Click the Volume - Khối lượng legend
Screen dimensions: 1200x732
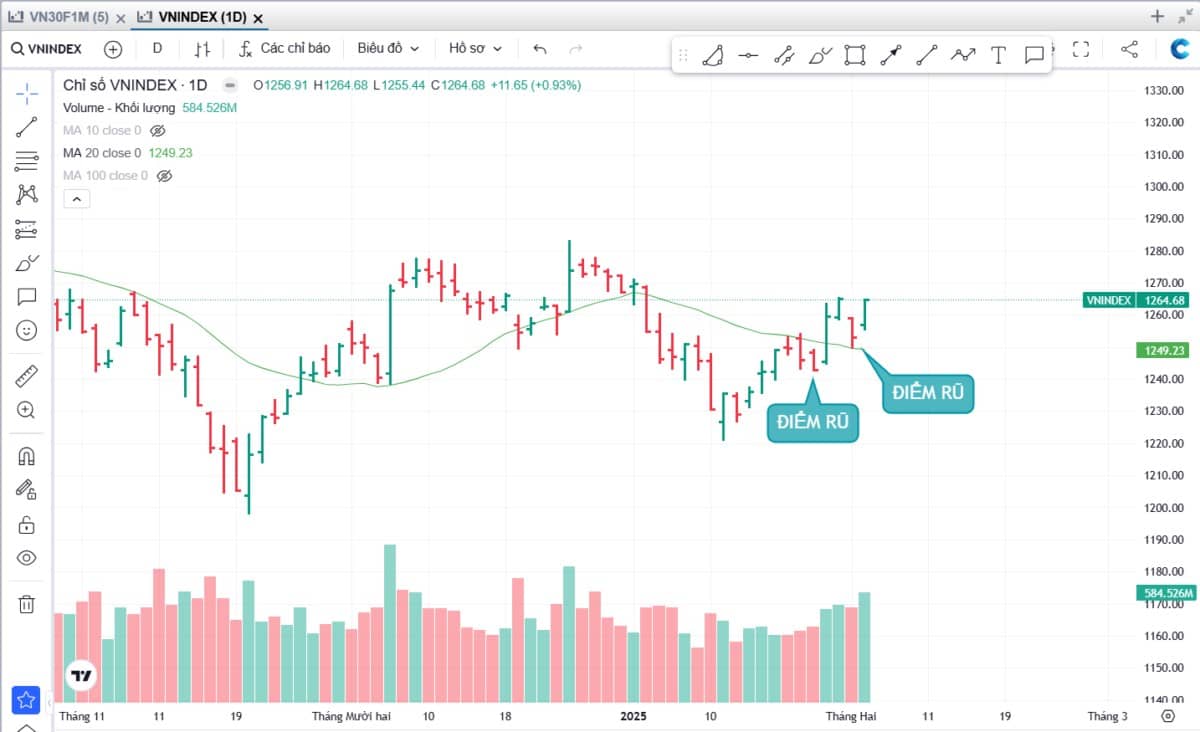119,107
